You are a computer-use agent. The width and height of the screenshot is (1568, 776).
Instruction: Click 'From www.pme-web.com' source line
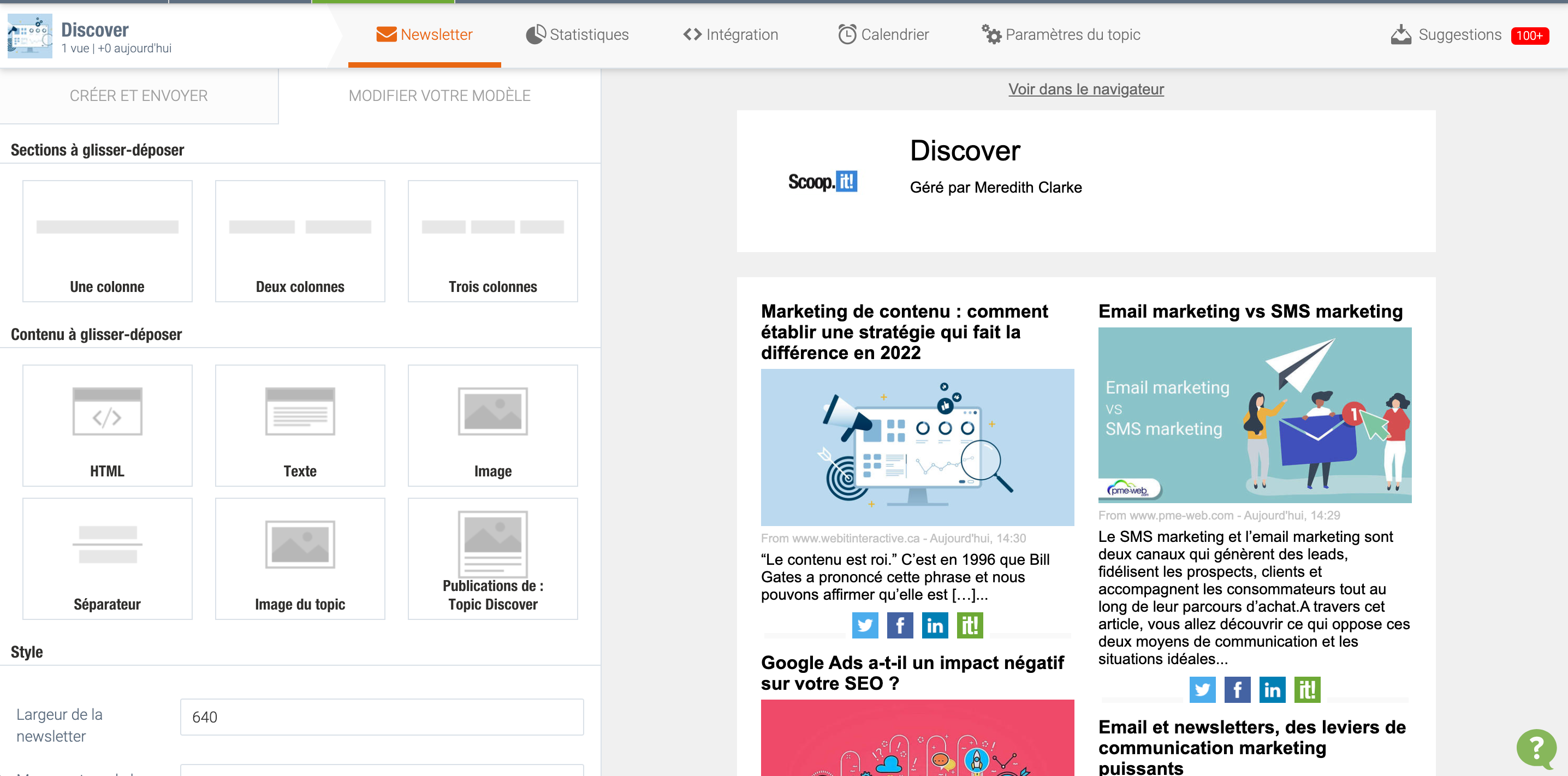(x=1219, y=515)
